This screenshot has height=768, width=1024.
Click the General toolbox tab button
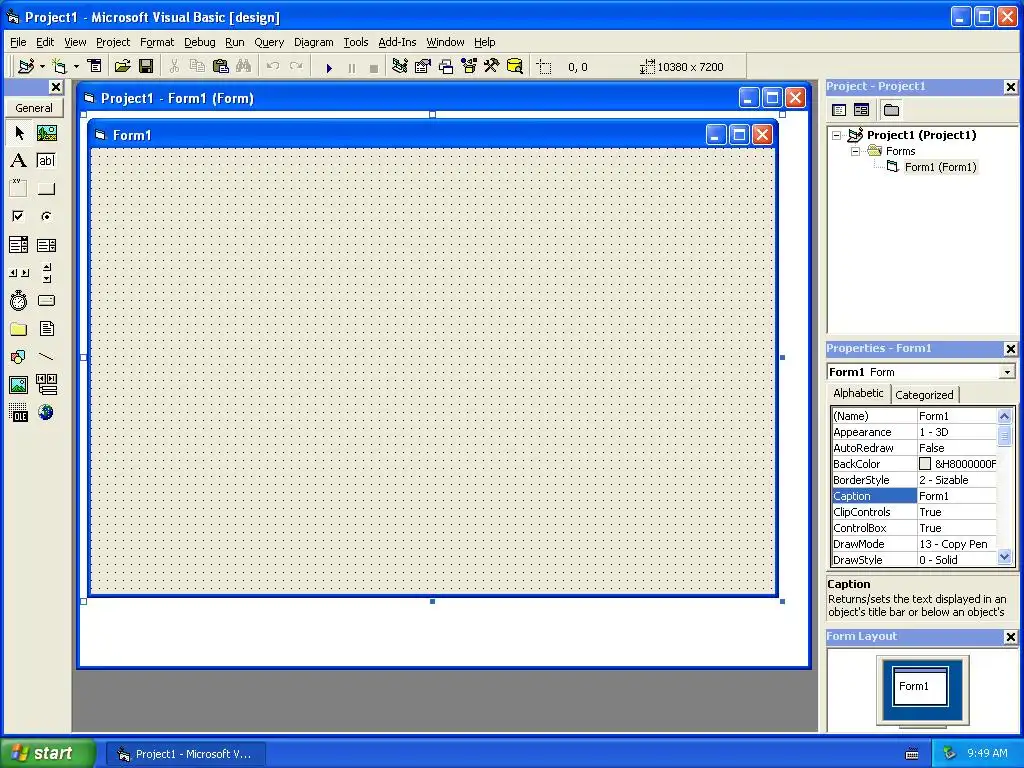tap(34, 108)
